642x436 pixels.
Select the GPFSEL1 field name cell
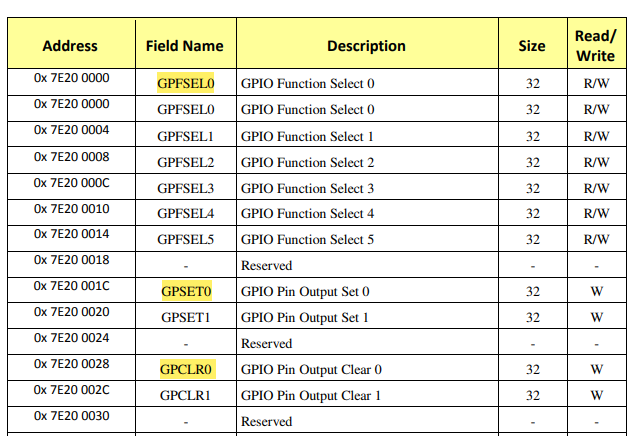pyautogui.click(x=185, y=135)
